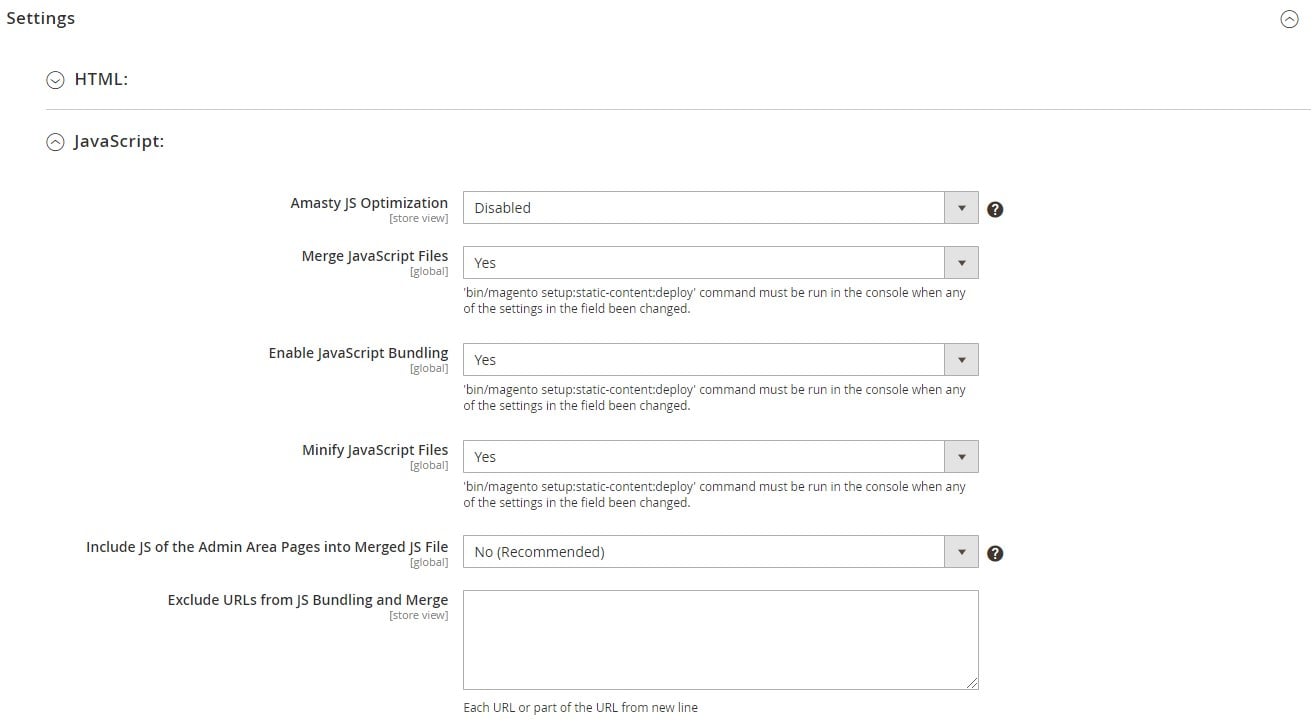Image resolution: width=1316 pixels, height=723 pixels.
Task: Show help for Amasty JS Optimization
Action: [x=995, y=209]
